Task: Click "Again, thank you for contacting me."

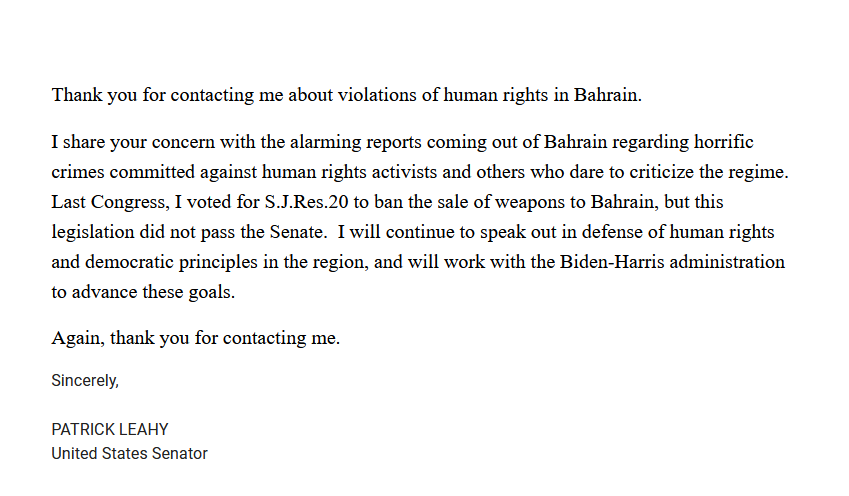Action: click(195, 338)
